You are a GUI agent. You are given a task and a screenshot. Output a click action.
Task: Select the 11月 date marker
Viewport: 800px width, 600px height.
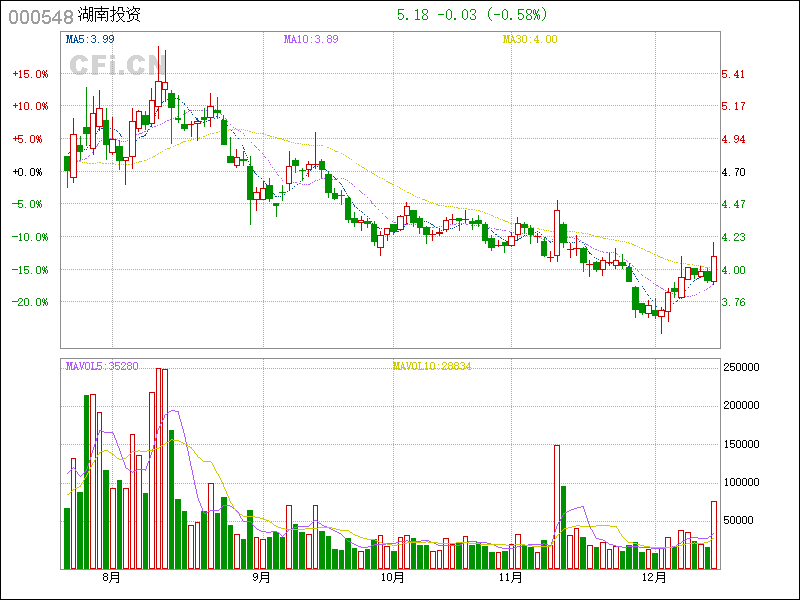click(x=511, y=577)
